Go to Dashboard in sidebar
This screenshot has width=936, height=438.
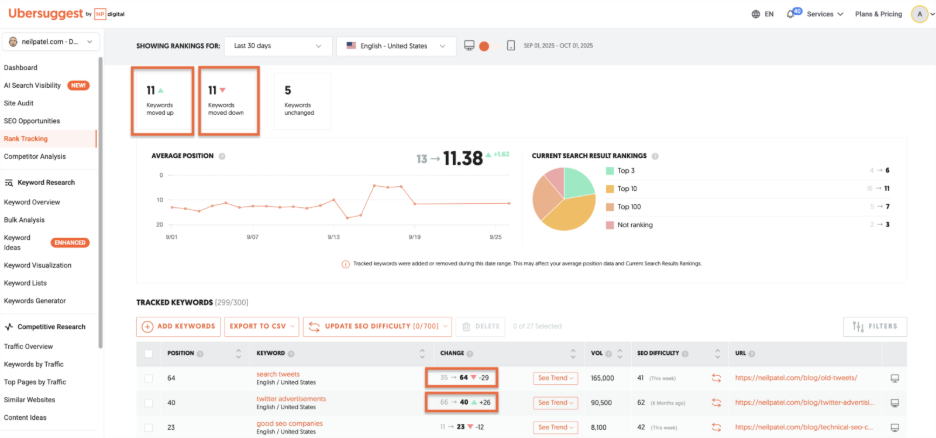pyautogui.click(x=20, y=67)
